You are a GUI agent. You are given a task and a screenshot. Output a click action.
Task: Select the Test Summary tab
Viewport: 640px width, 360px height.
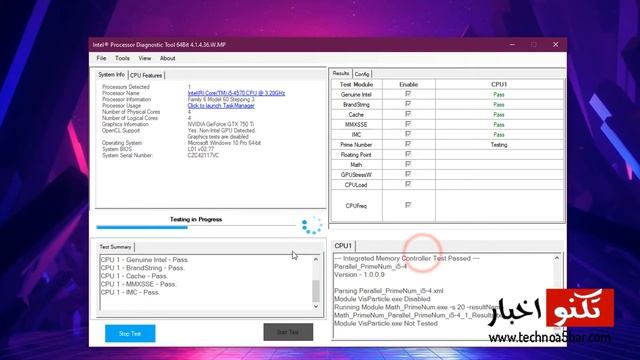click(115, 247)
